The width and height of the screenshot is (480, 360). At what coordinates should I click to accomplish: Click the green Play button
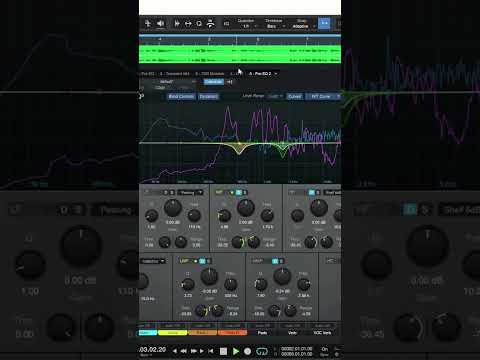[236, 351]
